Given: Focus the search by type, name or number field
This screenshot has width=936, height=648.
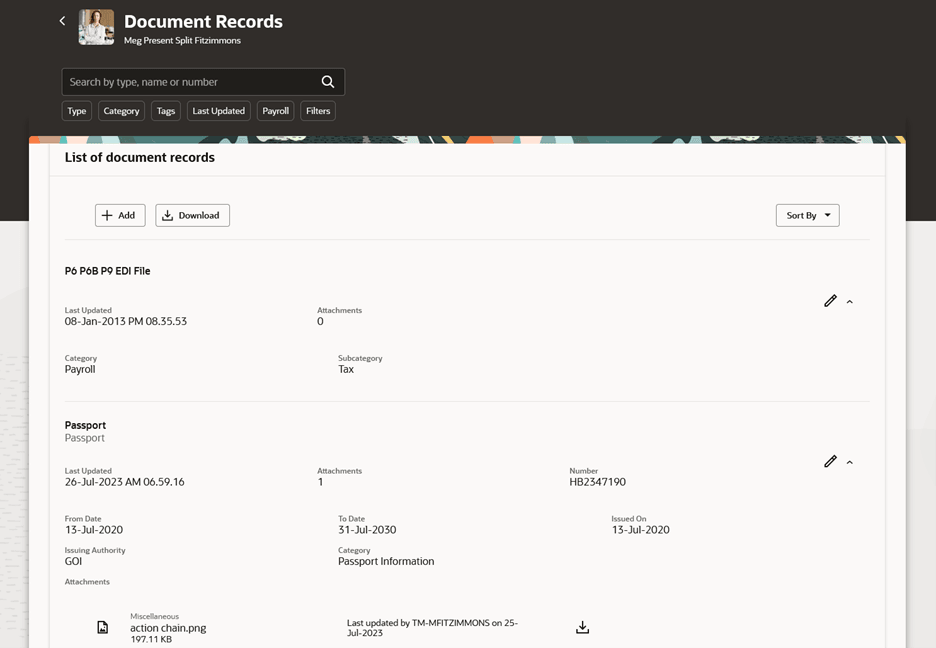Looking at the screenshot, I should (x=203, y=82).
